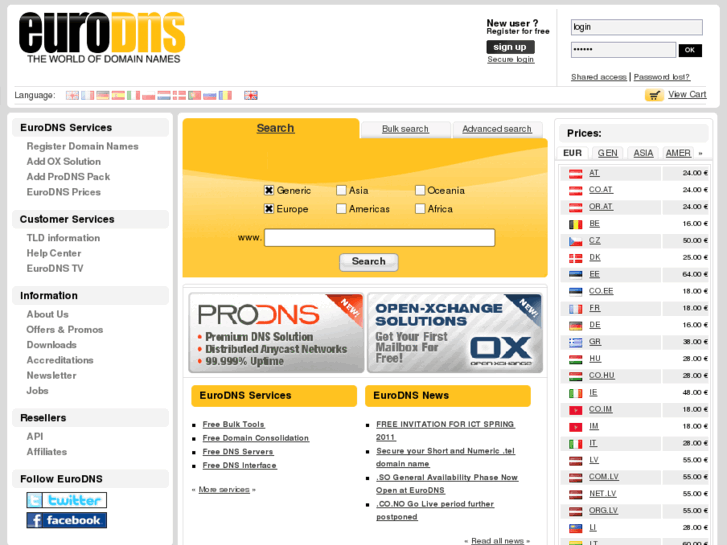Image resolution: width=727 pixels, height=545 pixels.
Task: Click the Belgian flag in BE row
Action: coord(575,224)
